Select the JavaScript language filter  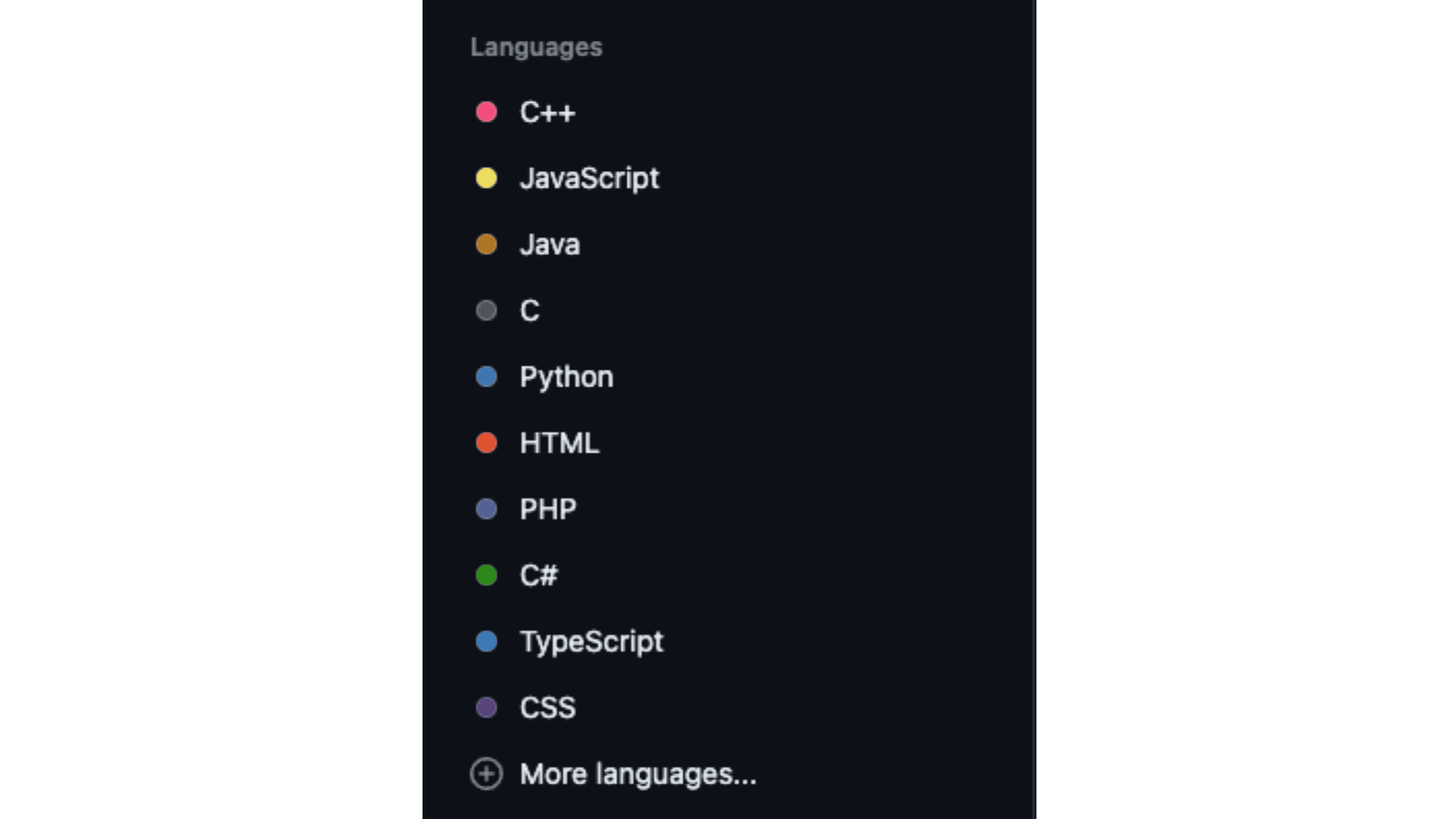[x=590, y=178]
